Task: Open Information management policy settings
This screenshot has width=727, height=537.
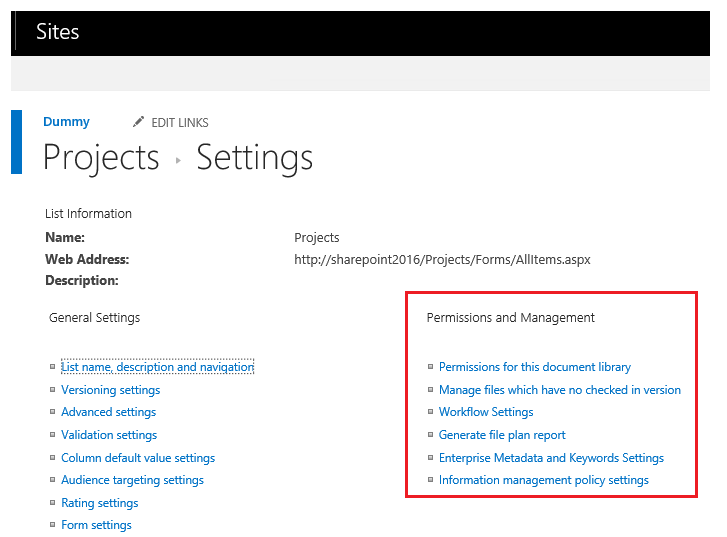Action: pyautogui.click(x=544, y=480)
